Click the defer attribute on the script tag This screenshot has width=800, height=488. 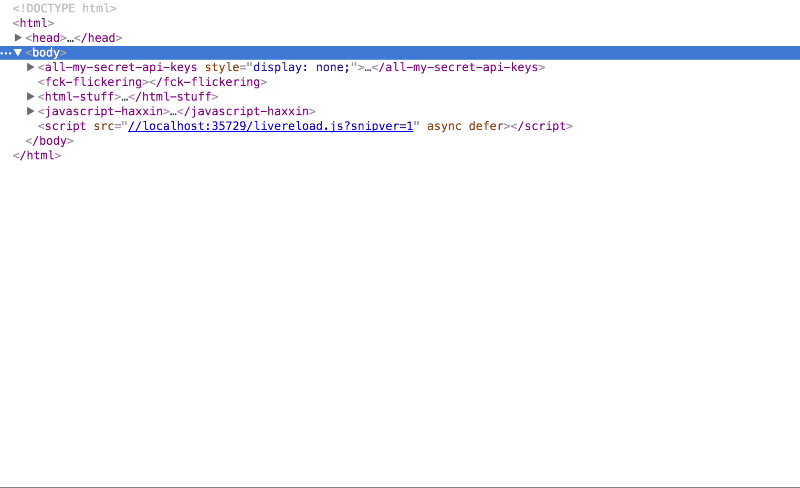click(486, 126)
